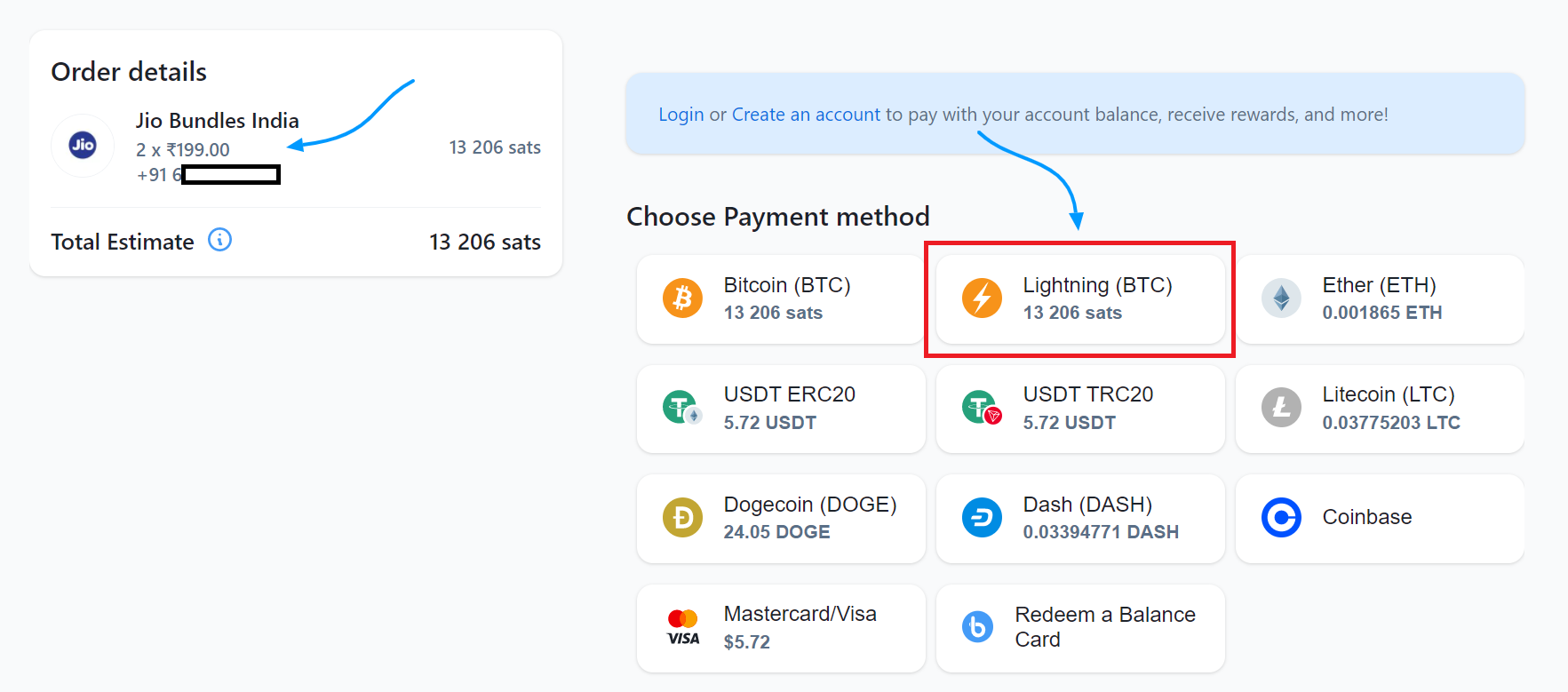
Task: Click the Coinbase logo icon
Action: click(x=1281, y=517)
